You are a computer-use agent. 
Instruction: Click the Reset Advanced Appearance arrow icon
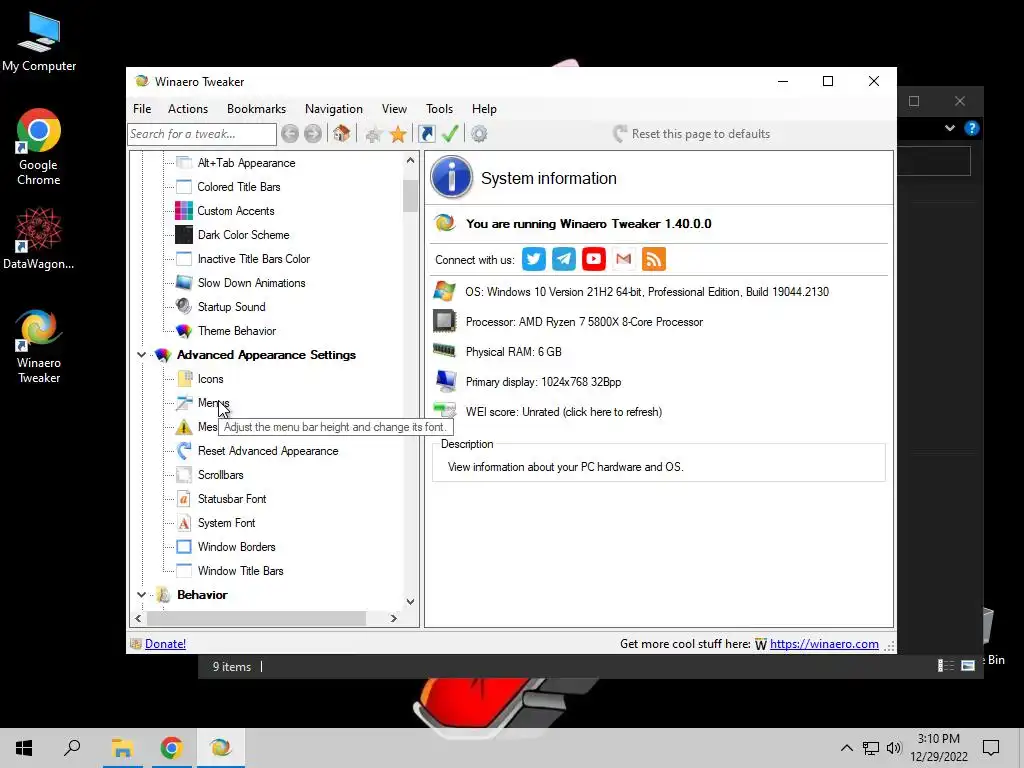[x=184, y=451]
